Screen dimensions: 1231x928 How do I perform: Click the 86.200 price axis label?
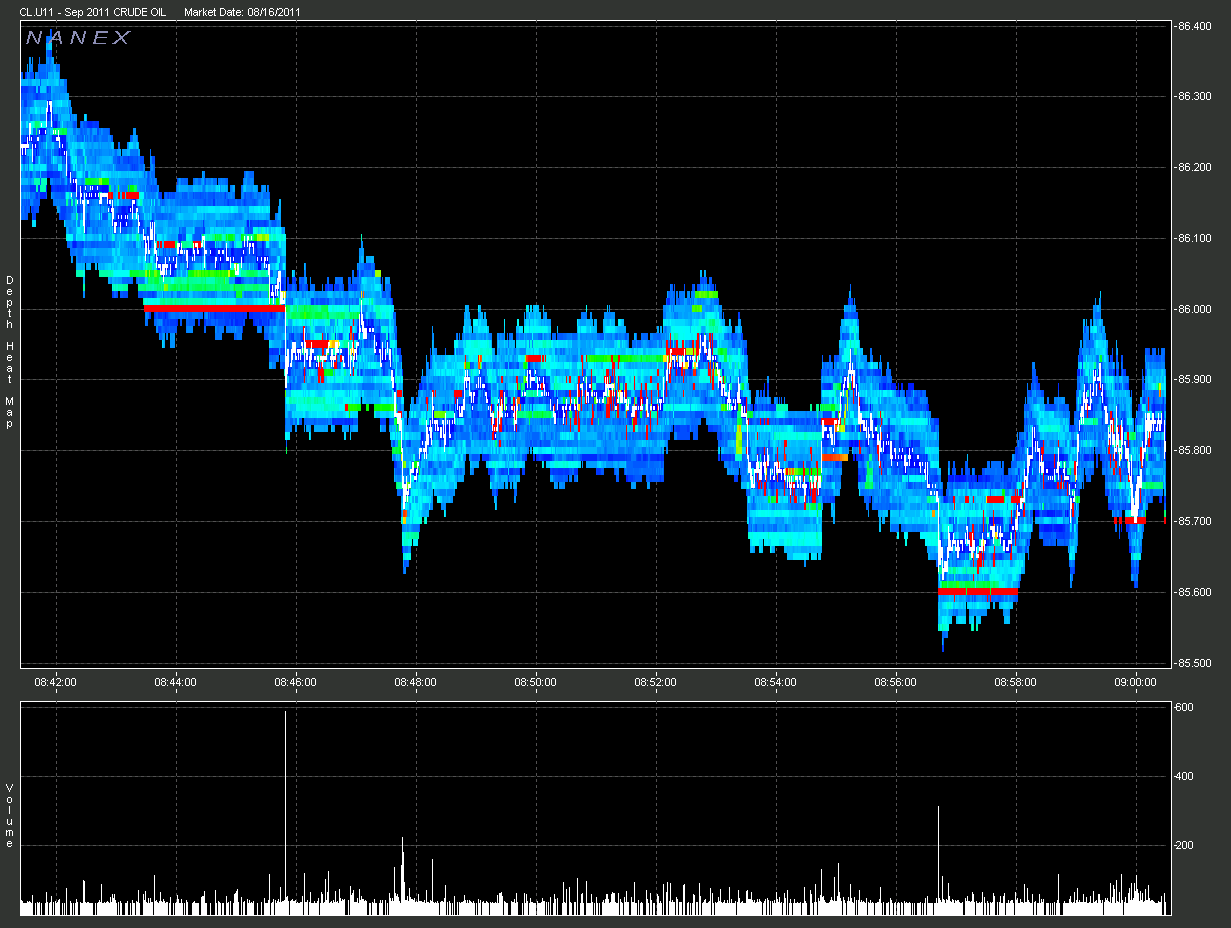1194,167
